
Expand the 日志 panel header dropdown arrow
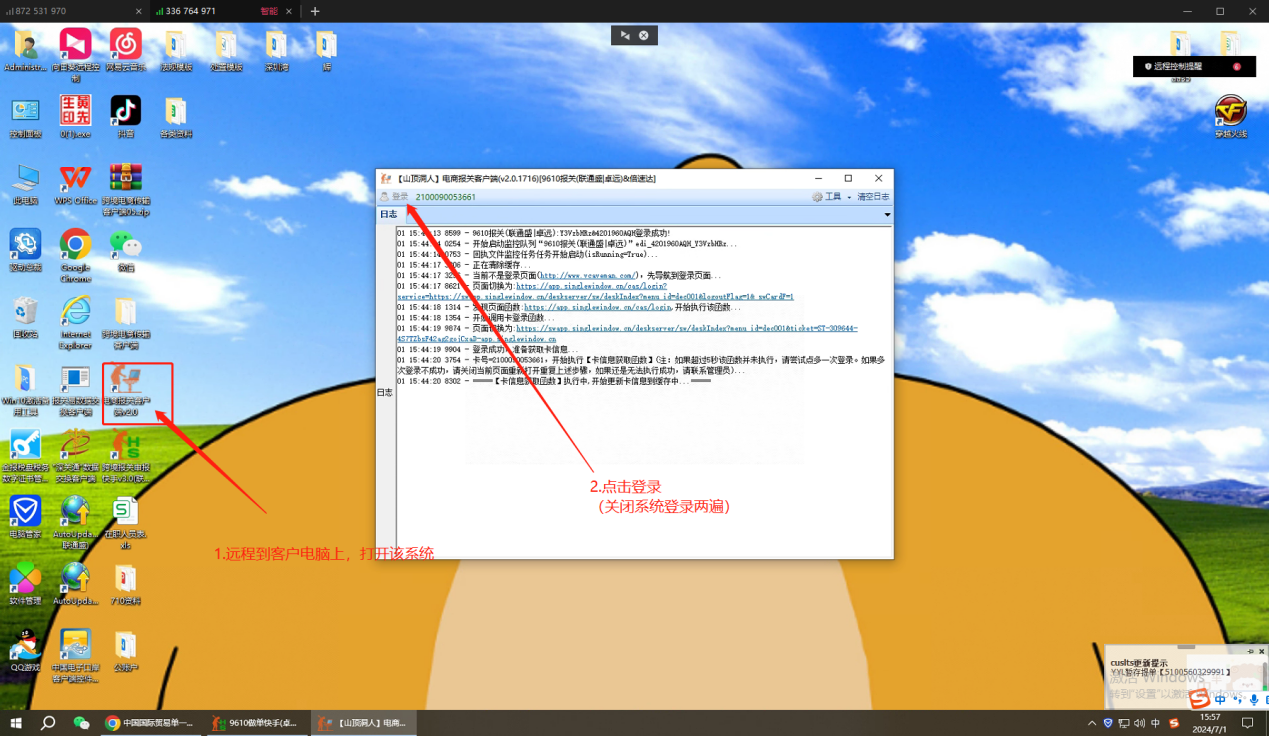(887, 215)
